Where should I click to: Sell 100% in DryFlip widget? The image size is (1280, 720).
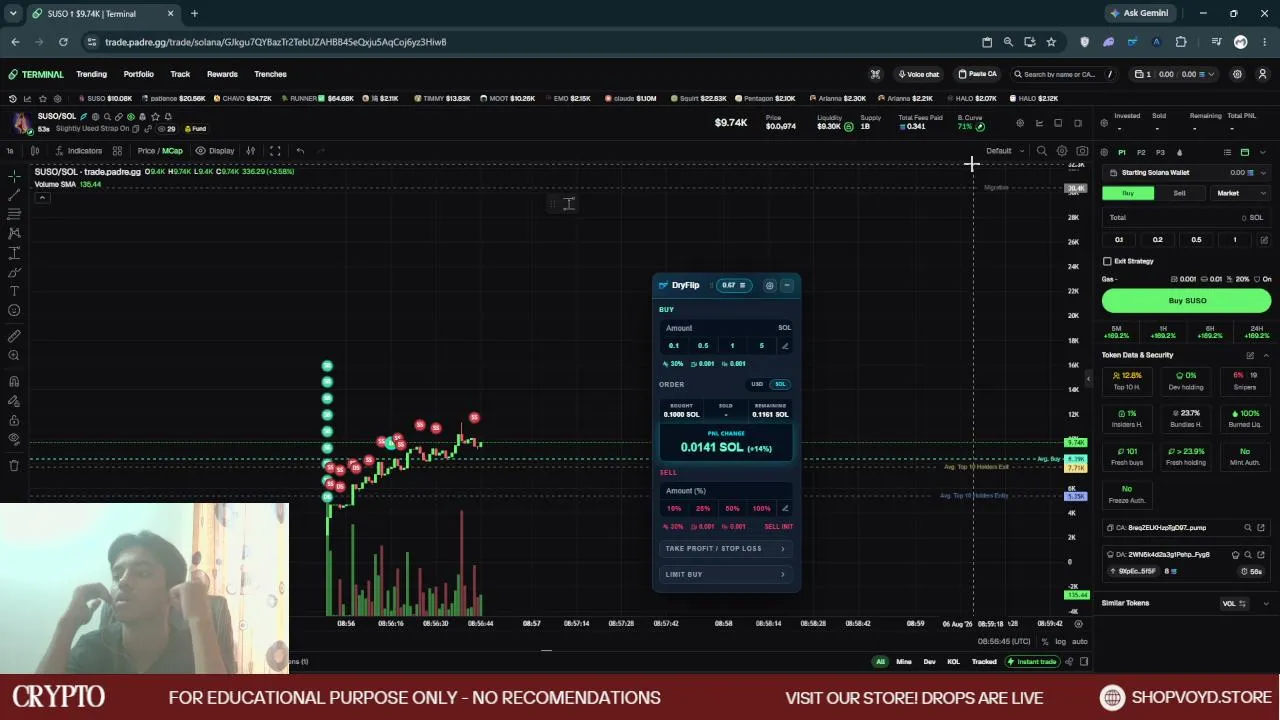[x=761, y=509]
